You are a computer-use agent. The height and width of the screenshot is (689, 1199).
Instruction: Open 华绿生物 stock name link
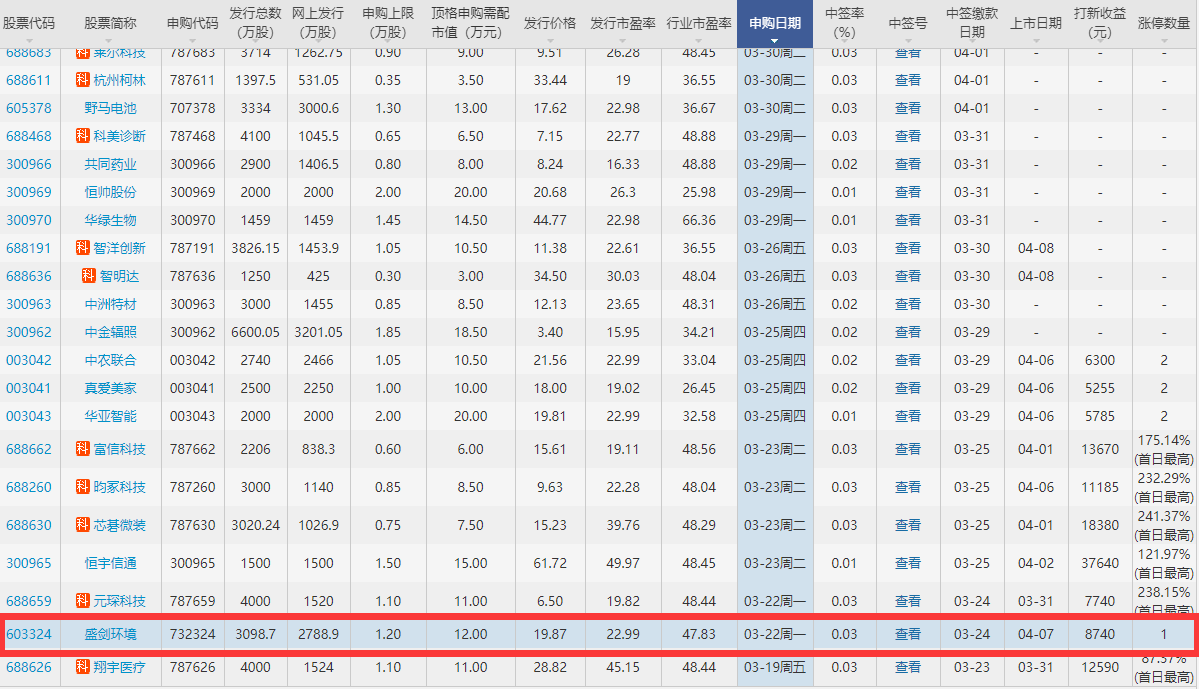point(110,220)
